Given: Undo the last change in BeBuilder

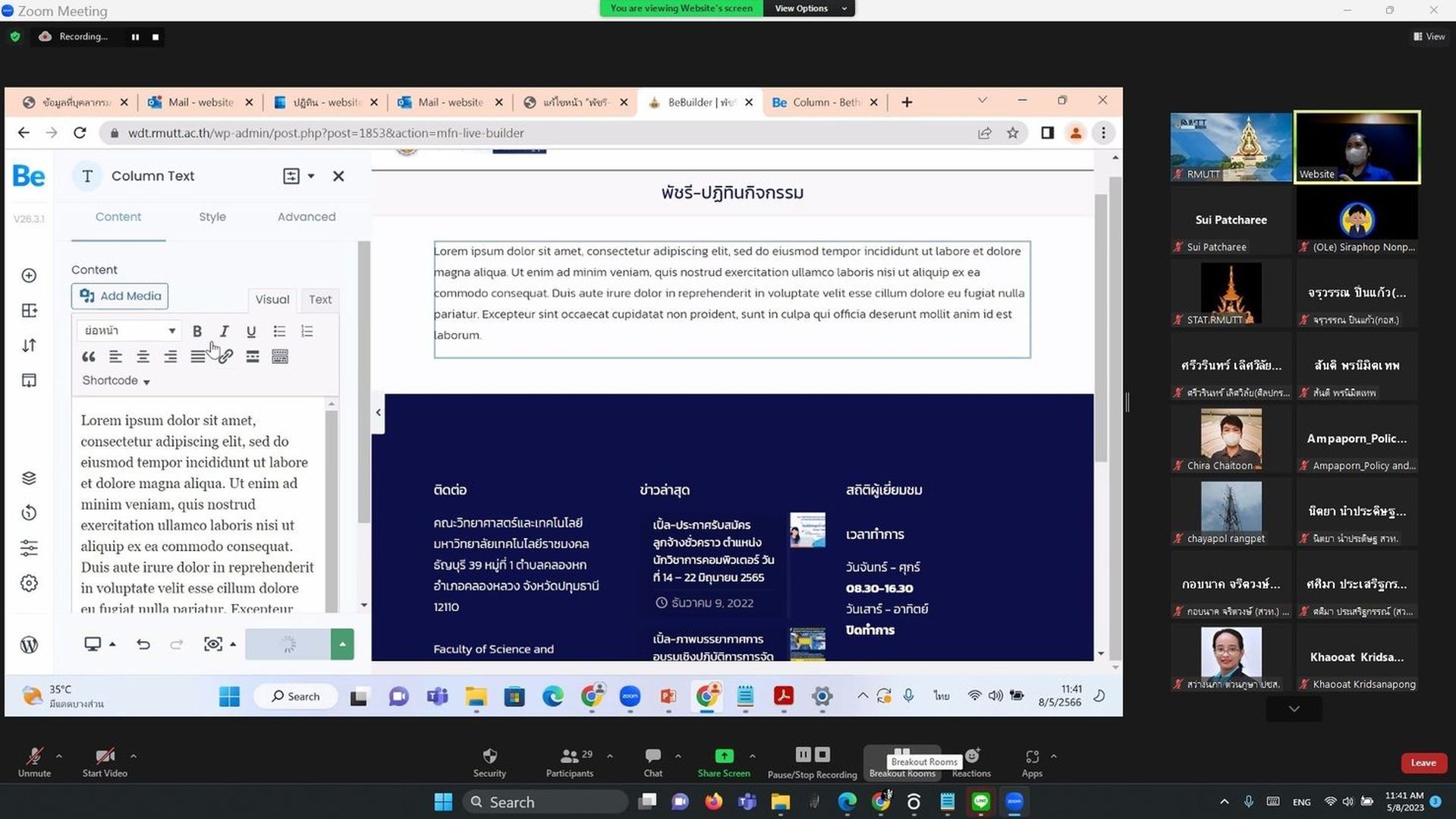Looking at the screenshot, I should [143, 644].
